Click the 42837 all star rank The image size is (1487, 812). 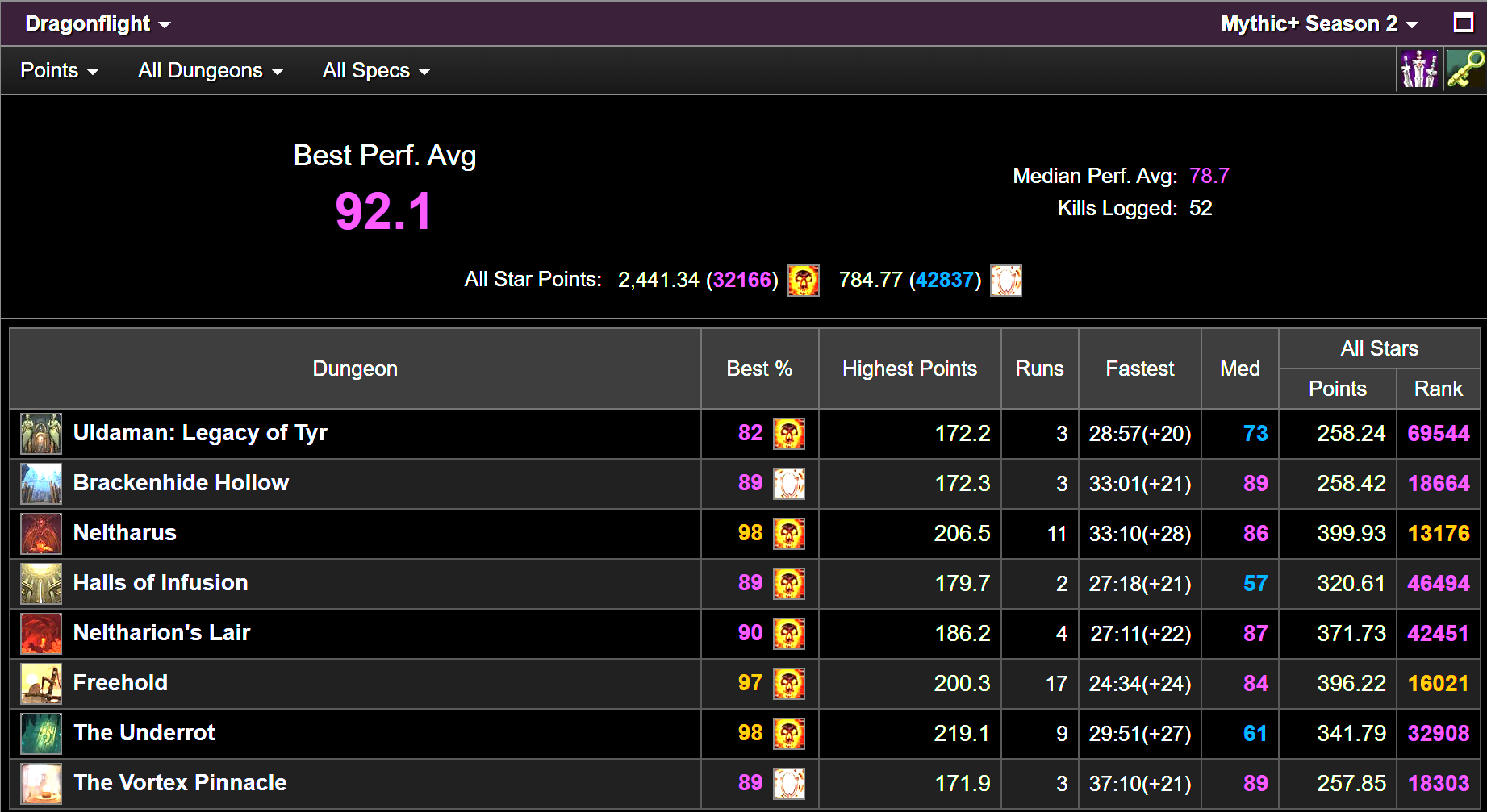click(945, 280)
